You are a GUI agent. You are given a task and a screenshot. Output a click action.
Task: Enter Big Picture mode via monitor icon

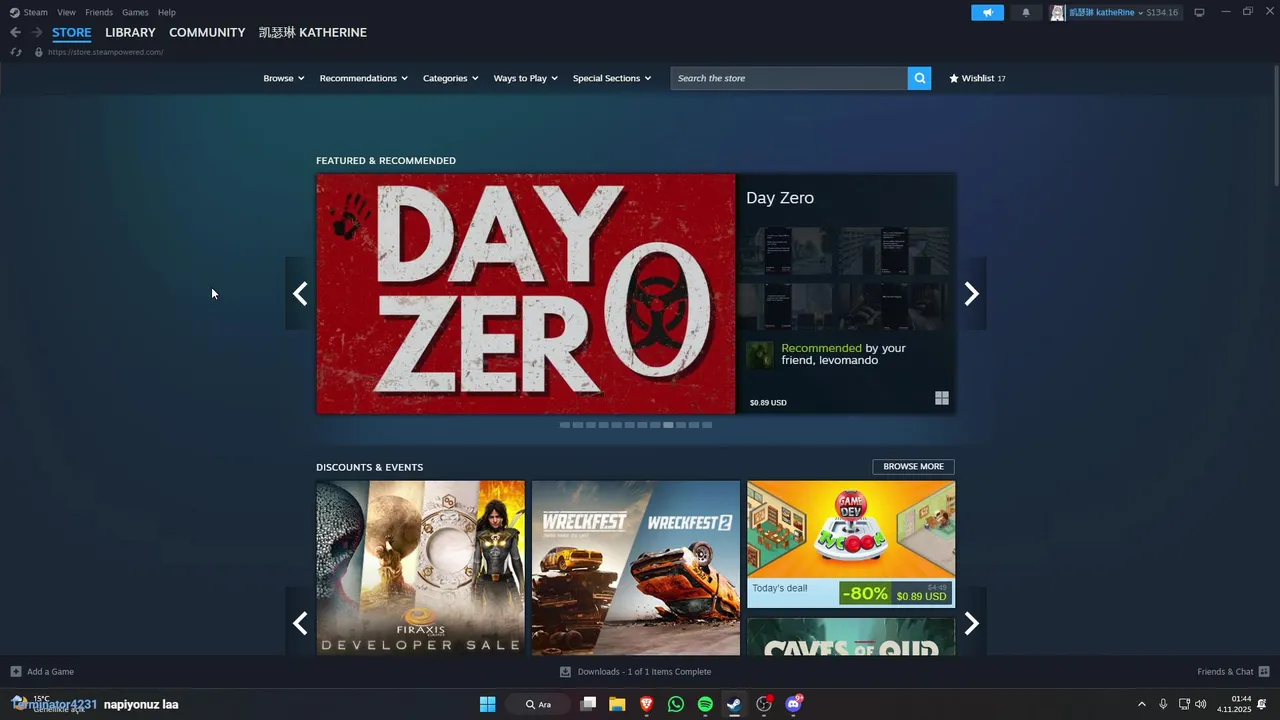coord(1199,12)
